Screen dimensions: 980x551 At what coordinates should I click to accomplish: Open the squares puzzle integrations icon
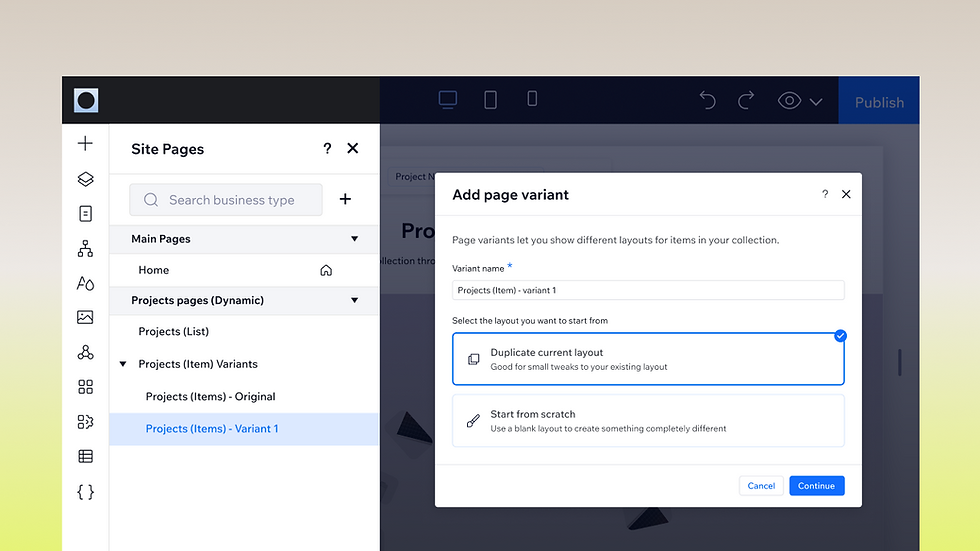point(85,422)
